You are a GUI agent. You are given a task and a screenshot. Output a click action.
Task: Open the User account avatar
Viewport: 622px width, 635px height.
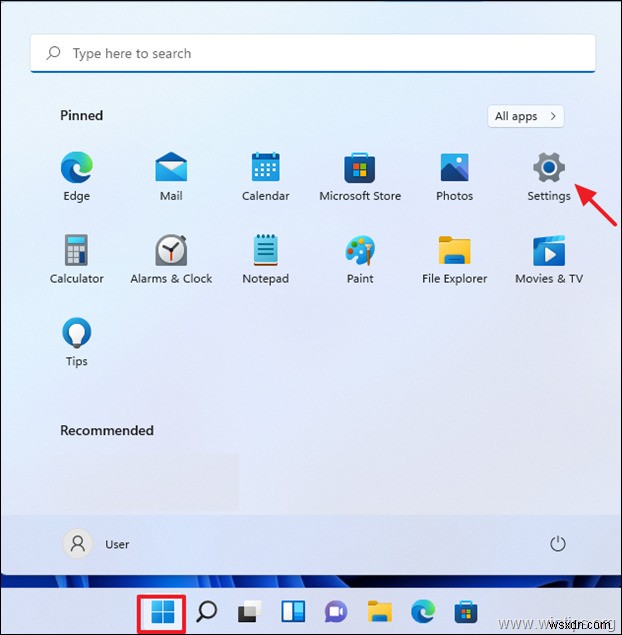pyautogui.click(x=78, y=544)
